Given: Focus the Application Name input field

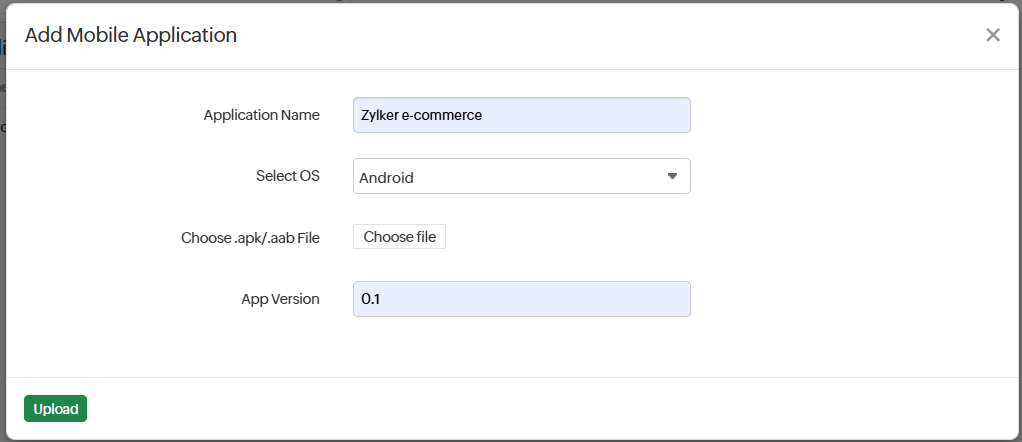Looking at the screenshot, I should tap(521, 115).
